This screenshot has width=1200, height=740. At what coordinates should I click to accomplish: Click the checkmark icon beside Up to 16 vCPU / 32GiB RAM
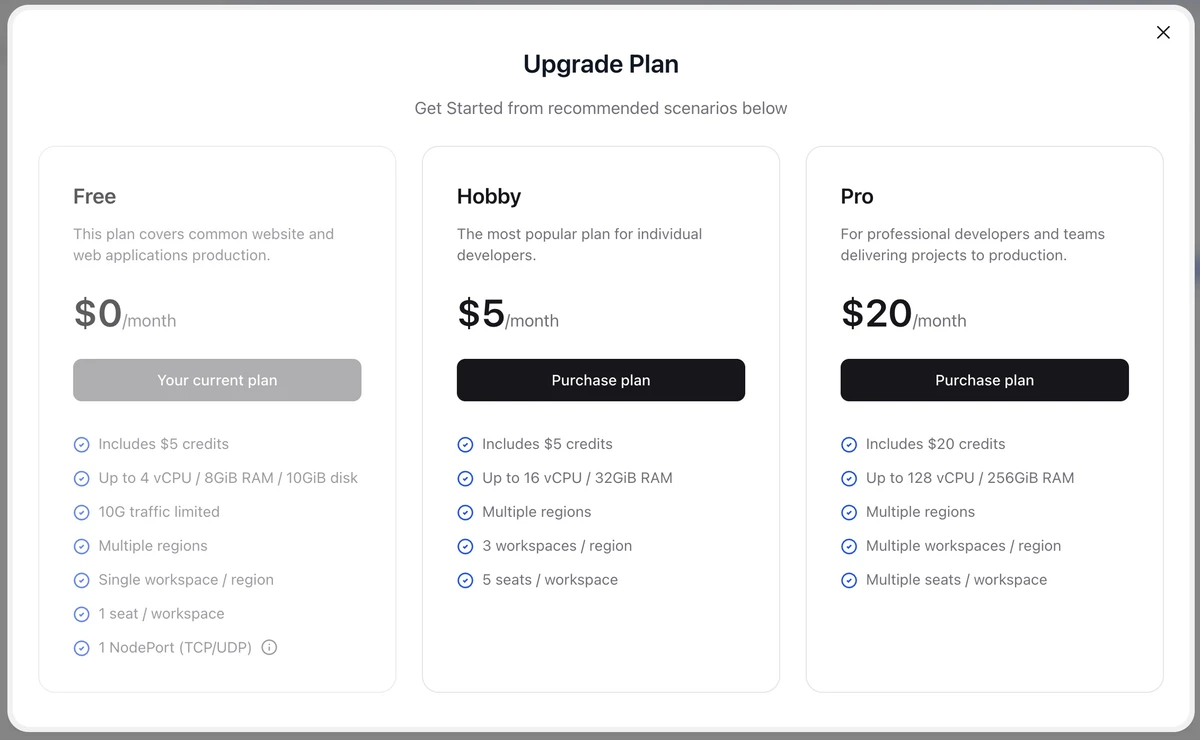[465, 478]
